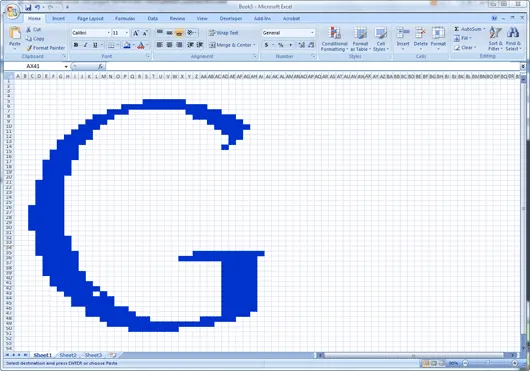Screen dimensions: 530x371
Task: Open Format as Table gallery
Action: (360, 39)
